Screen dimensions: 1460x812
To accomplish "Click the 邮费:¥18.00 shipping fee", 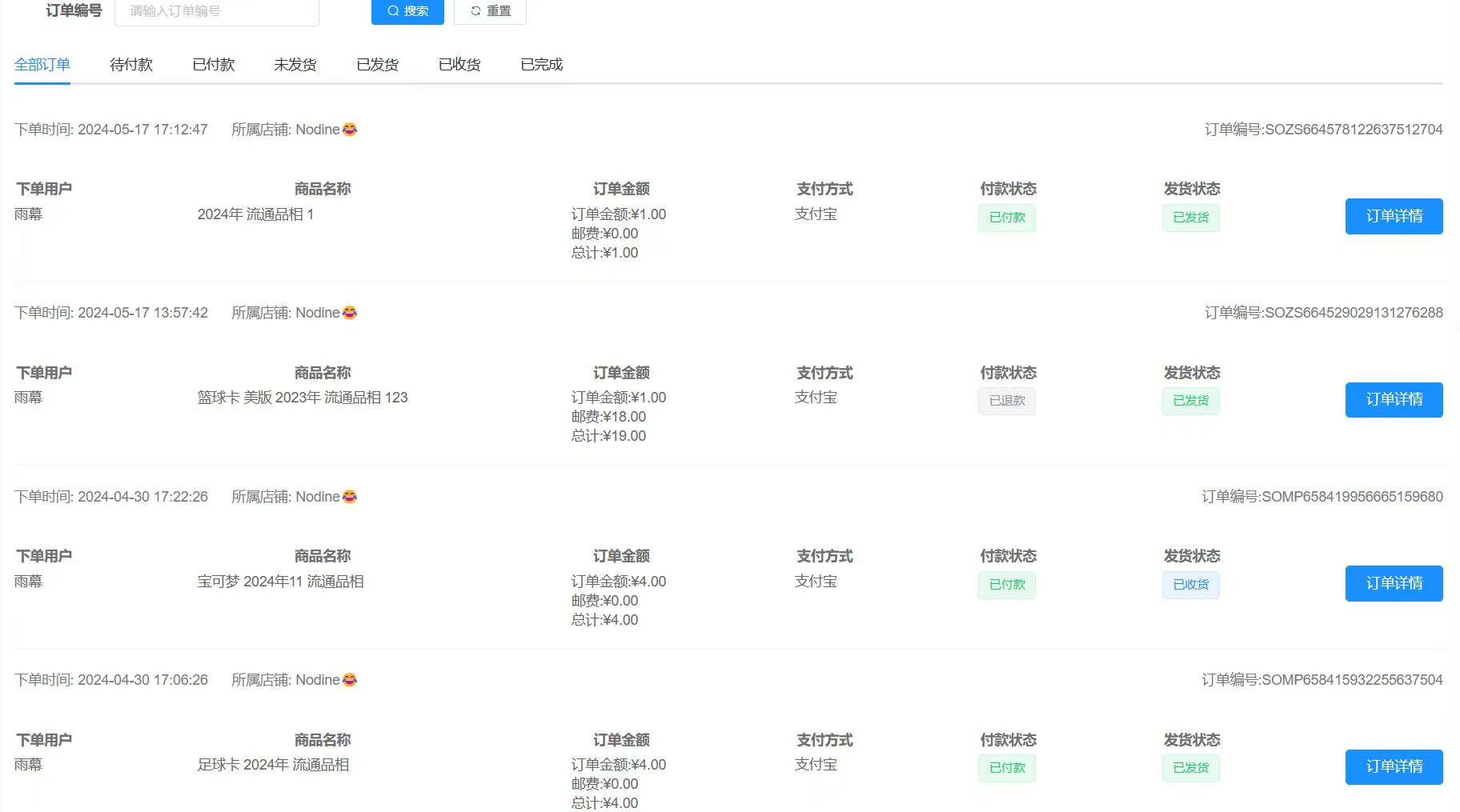I will 608,417.
